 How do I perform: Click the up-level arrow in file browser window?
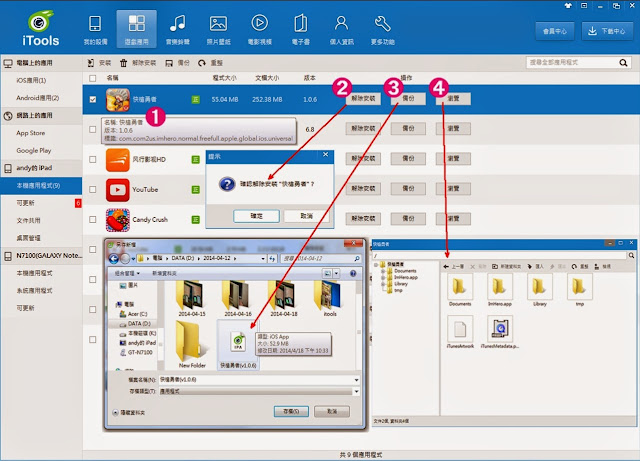pyautogui.click(x=446, y=267)
